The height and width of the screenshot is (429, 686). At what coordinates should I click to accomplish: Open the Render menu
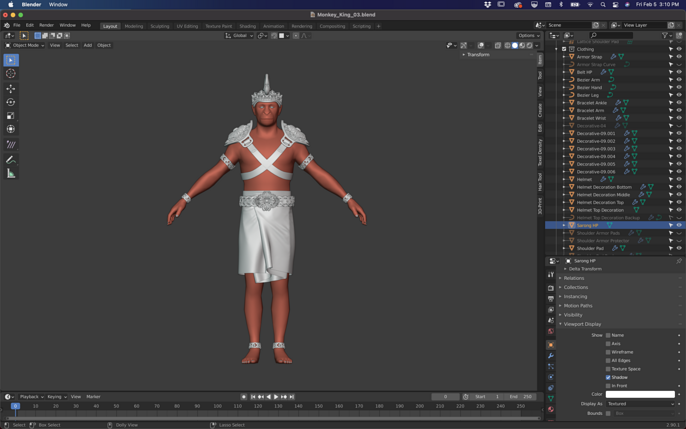pyautogui.click(x=46, y=25)
